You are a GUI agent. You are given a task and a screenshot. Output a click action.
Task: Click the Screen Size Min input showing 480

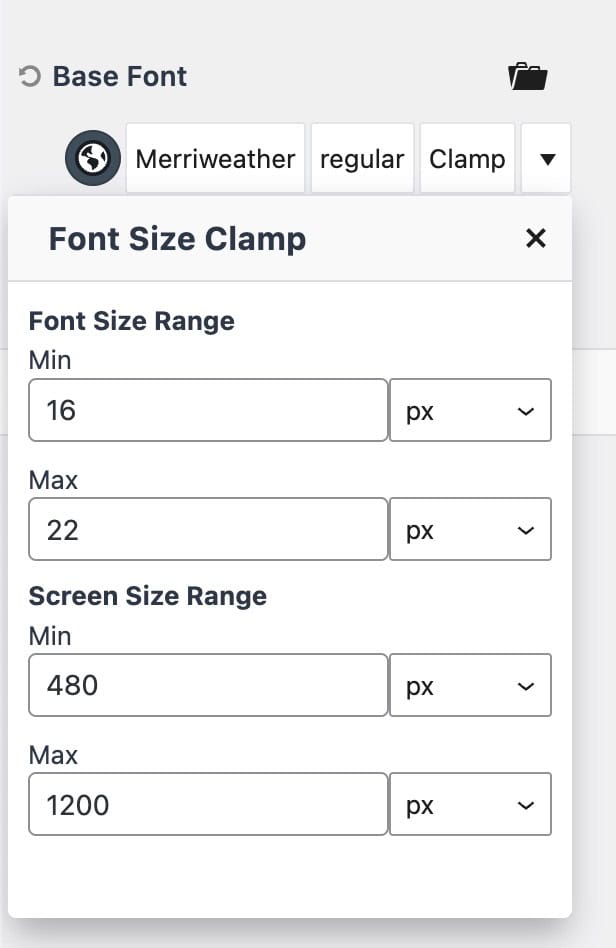(208, 685)
